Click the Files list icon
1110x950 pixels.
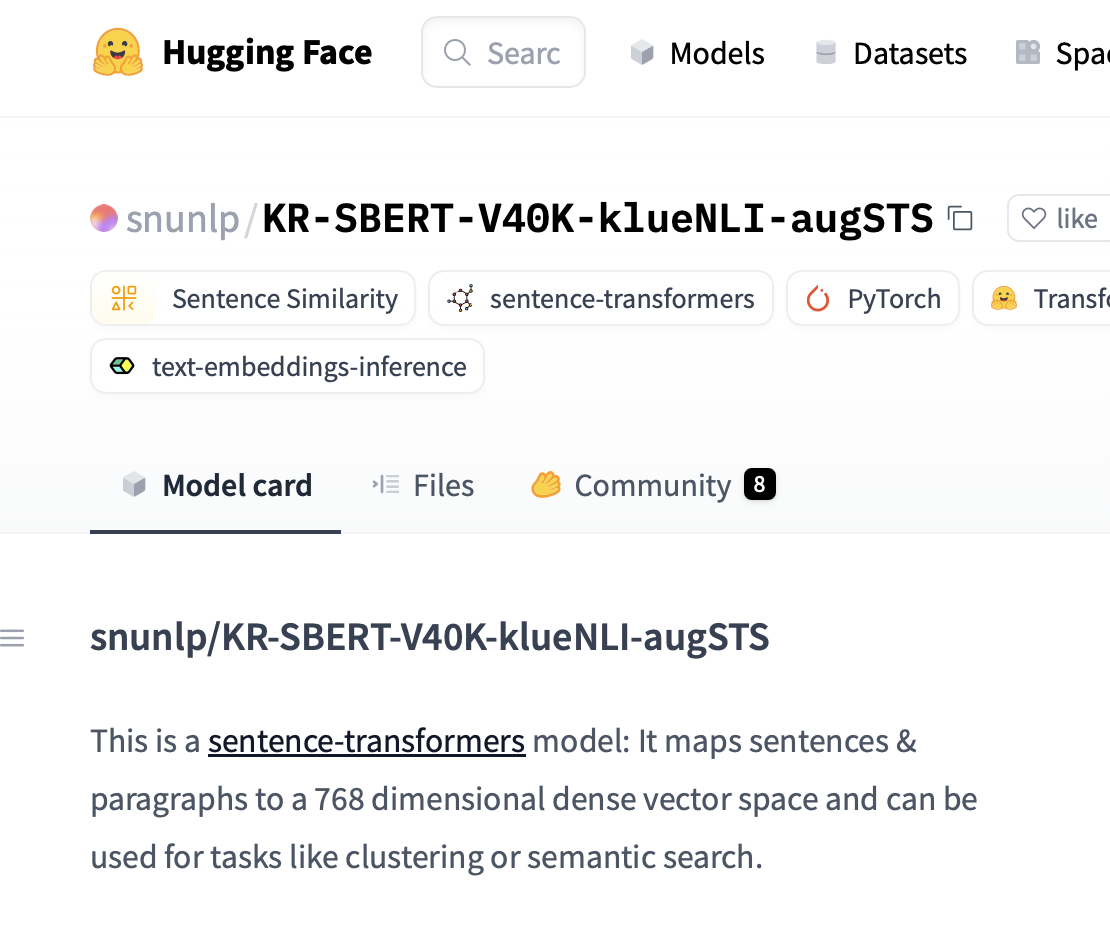click(x=386, y=485)
